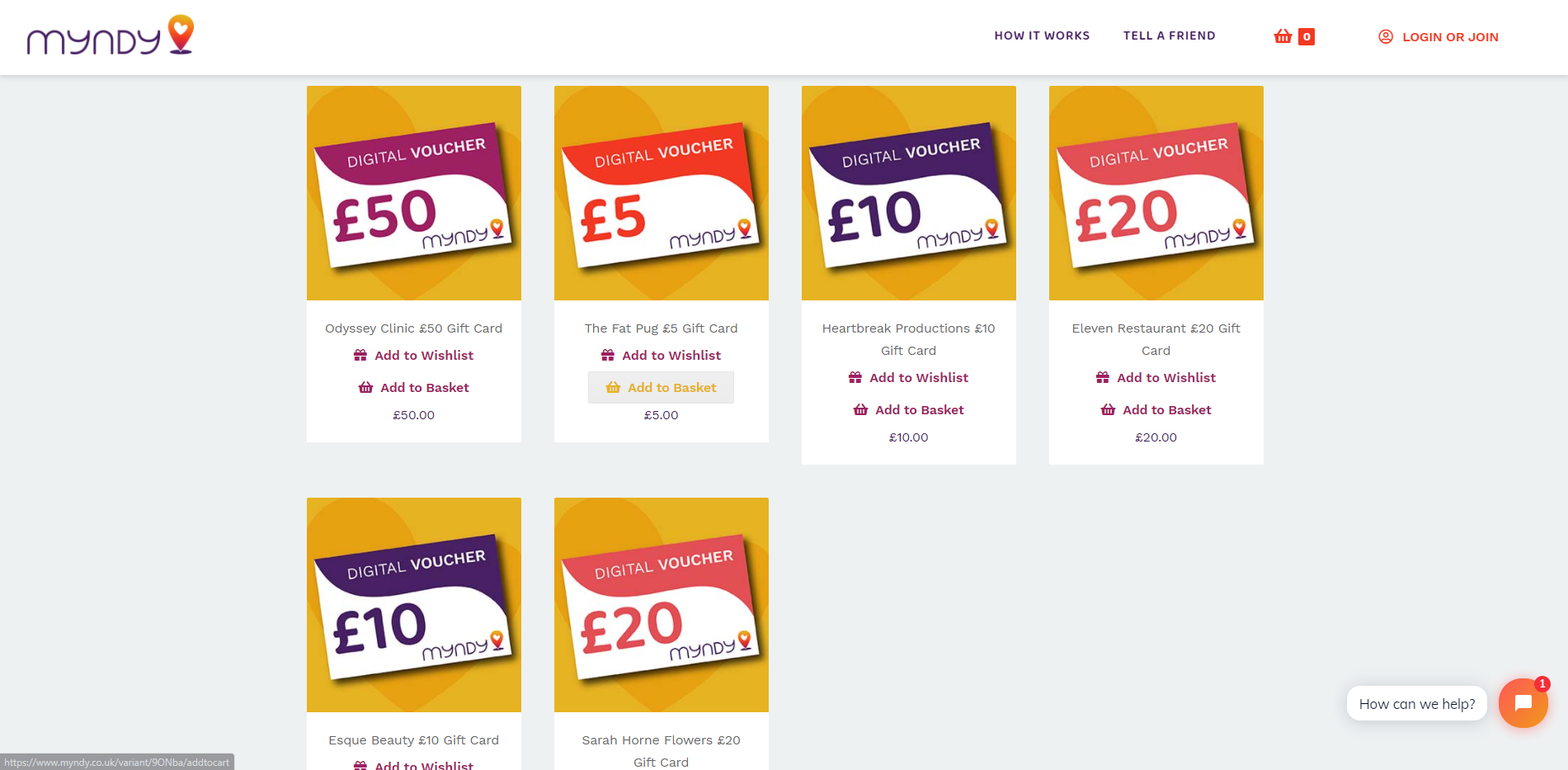The image size is (1568, 770).
Task: Open the Tell a Friend menu item
Action: pyautogui.click(x=1169, y=35)
